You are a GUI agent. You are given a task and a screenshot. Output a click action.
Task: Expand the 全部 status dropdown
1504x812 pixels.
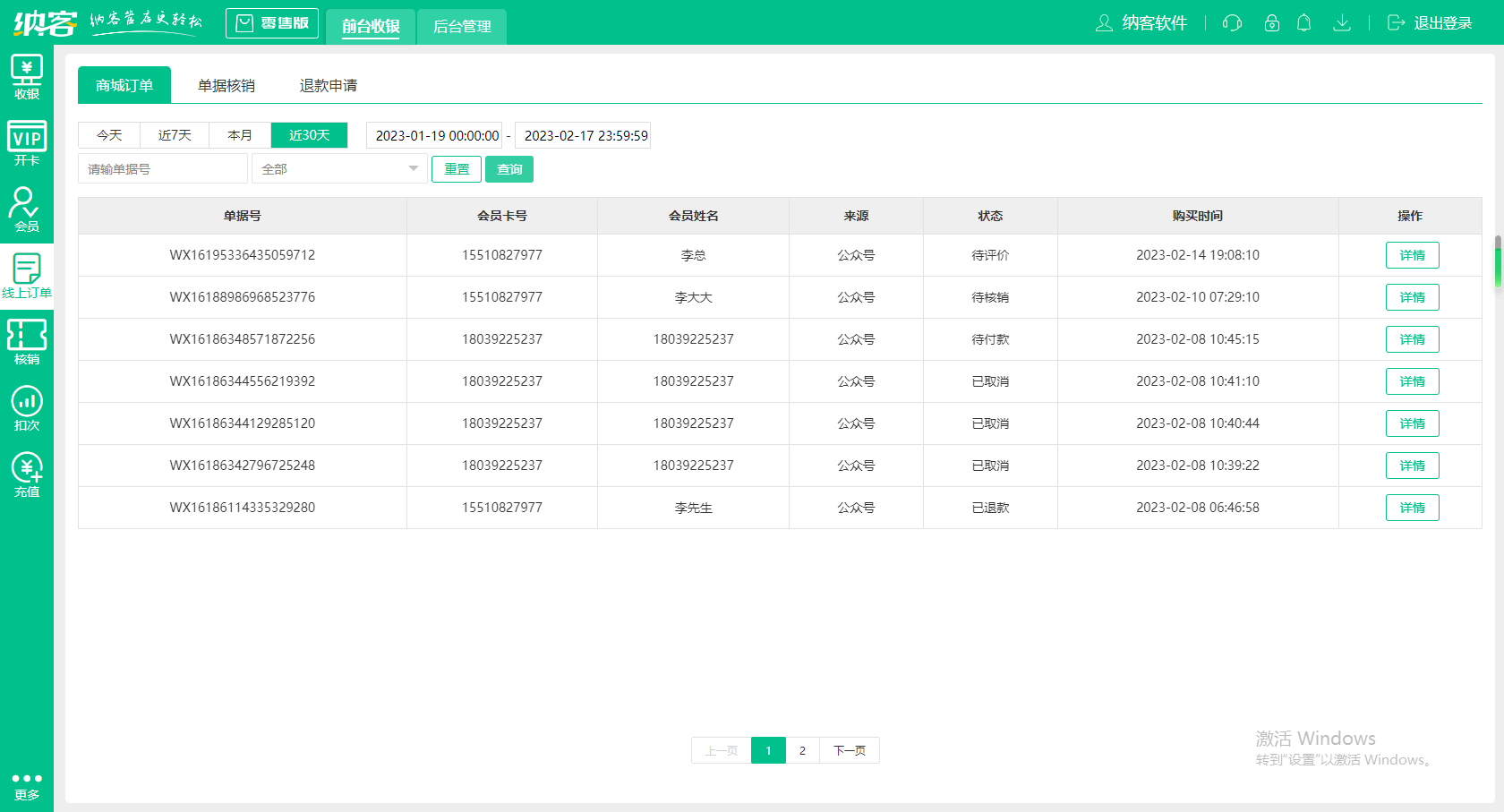(339, 169)
